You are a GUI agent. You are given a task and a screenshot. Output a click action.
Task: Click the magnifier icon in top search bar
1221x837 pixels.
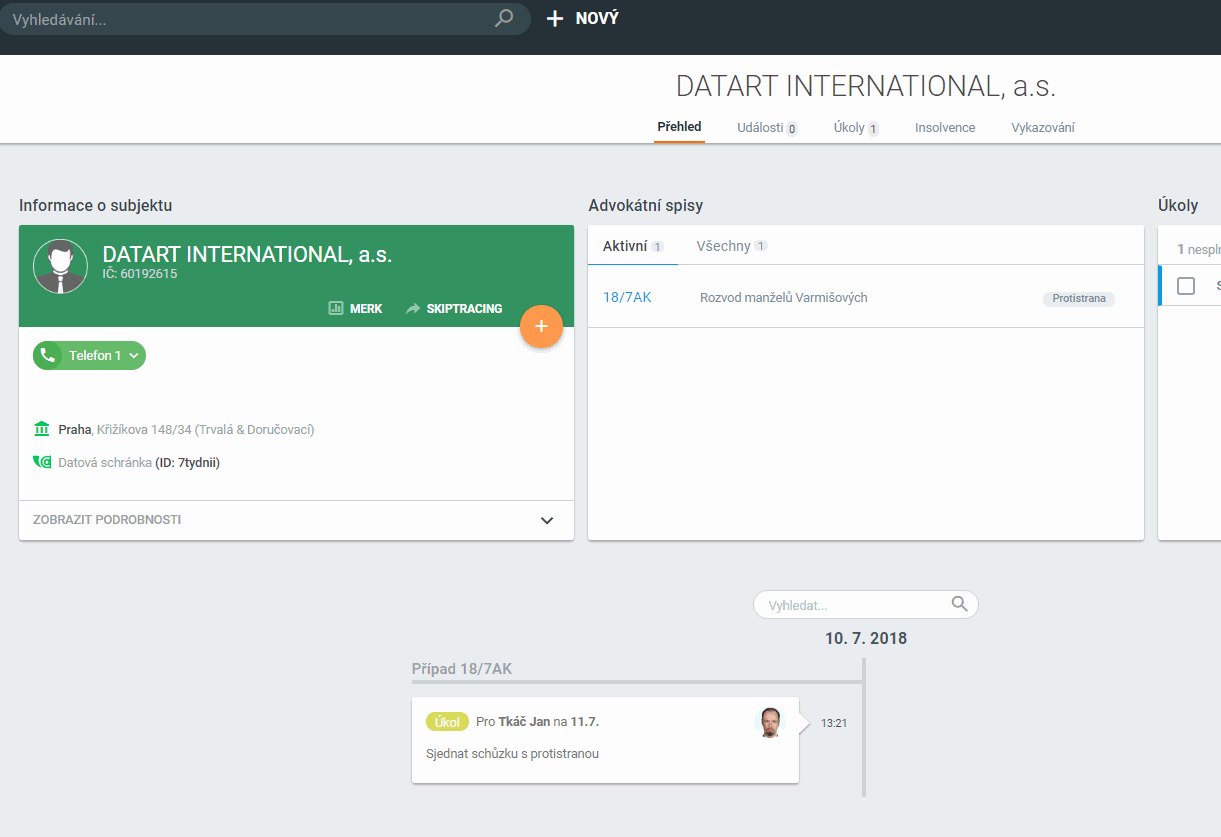tap(504, 18)
